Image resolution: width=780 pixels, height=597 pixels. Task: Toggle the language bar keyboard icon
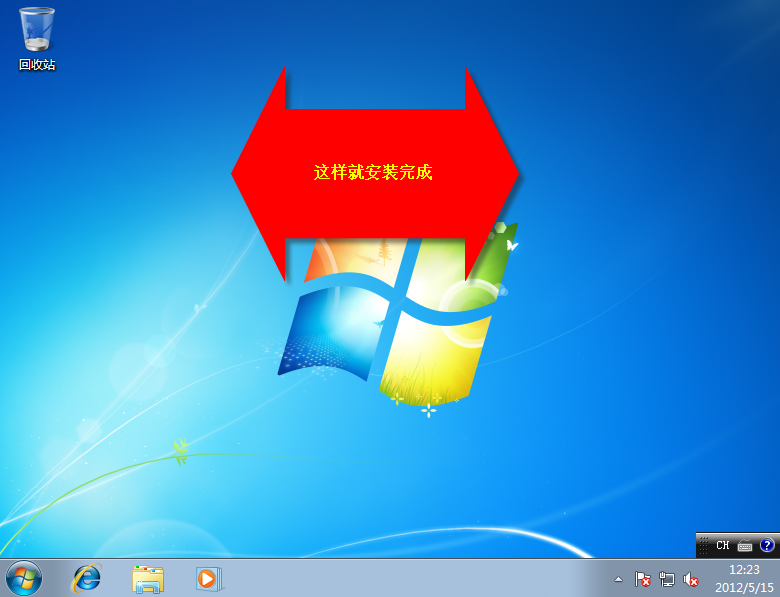coord(745,546)
